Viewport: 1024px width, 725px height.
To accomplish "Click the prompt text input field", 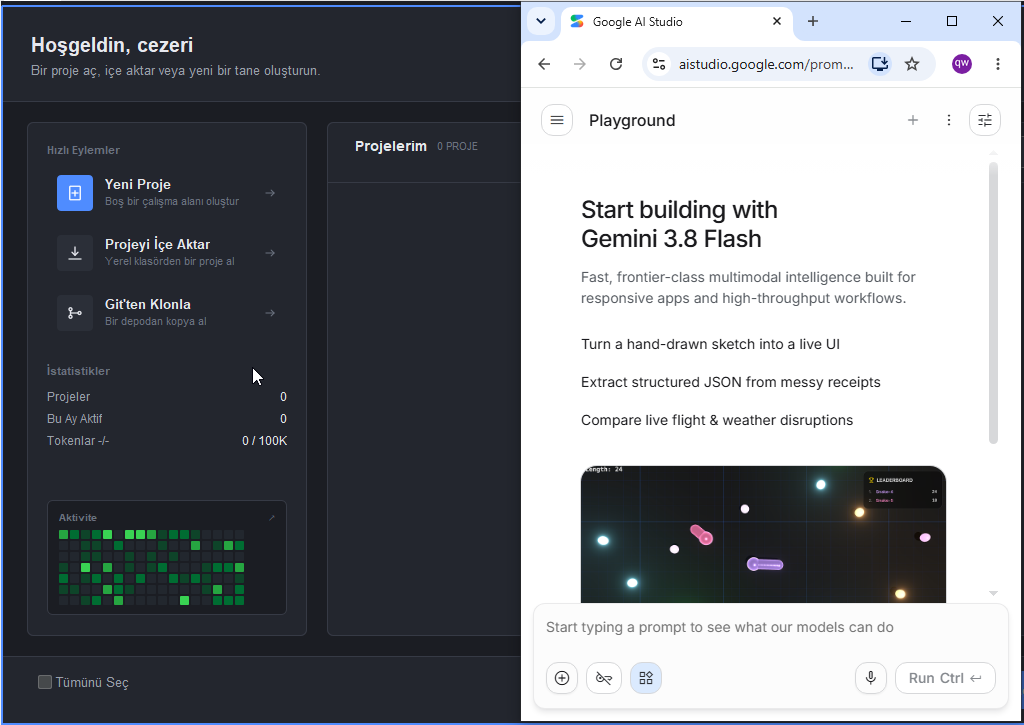I will click(x=771, y=628).
